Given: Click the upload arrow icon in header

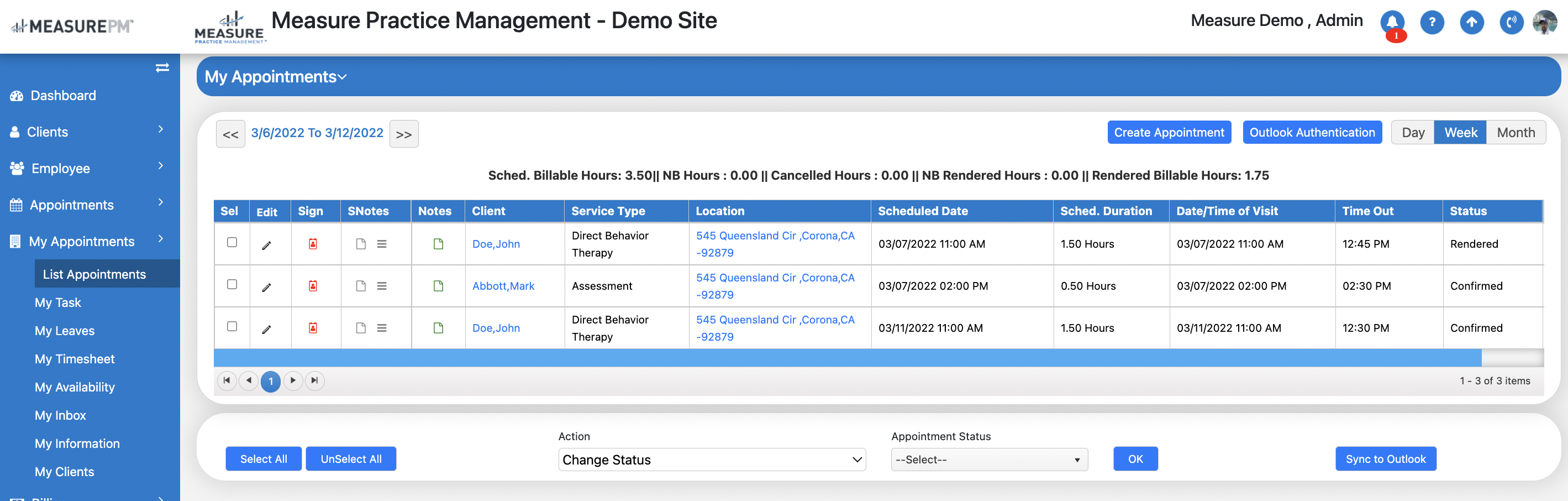Looking at the screenshot, I should pyautogui.click(x=1471, y=23).
